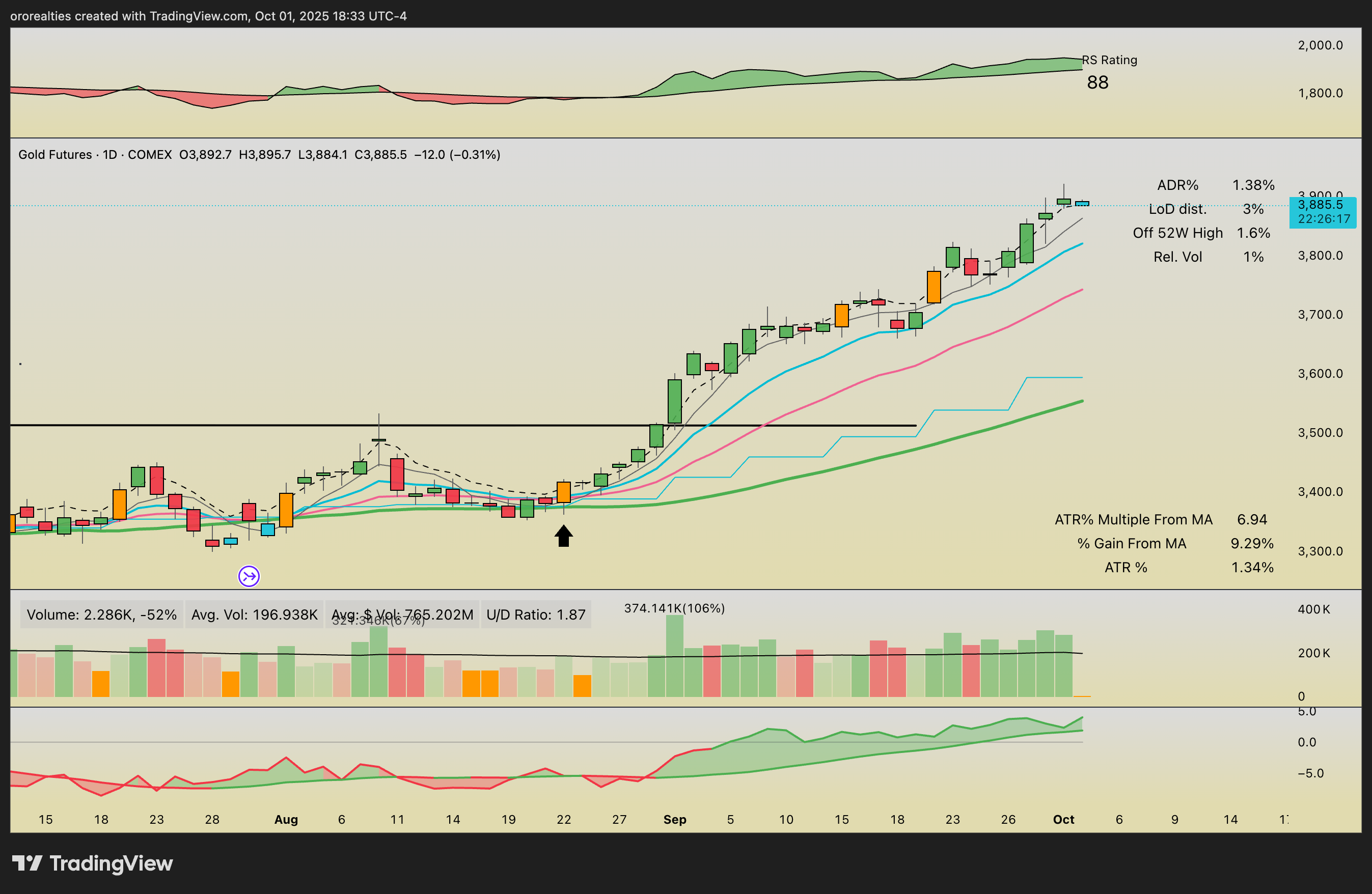The width and height of the screenshot is (1372, 894).
Task: Click the Off 52W High 1.6% stat
Action: [1201, 233]
